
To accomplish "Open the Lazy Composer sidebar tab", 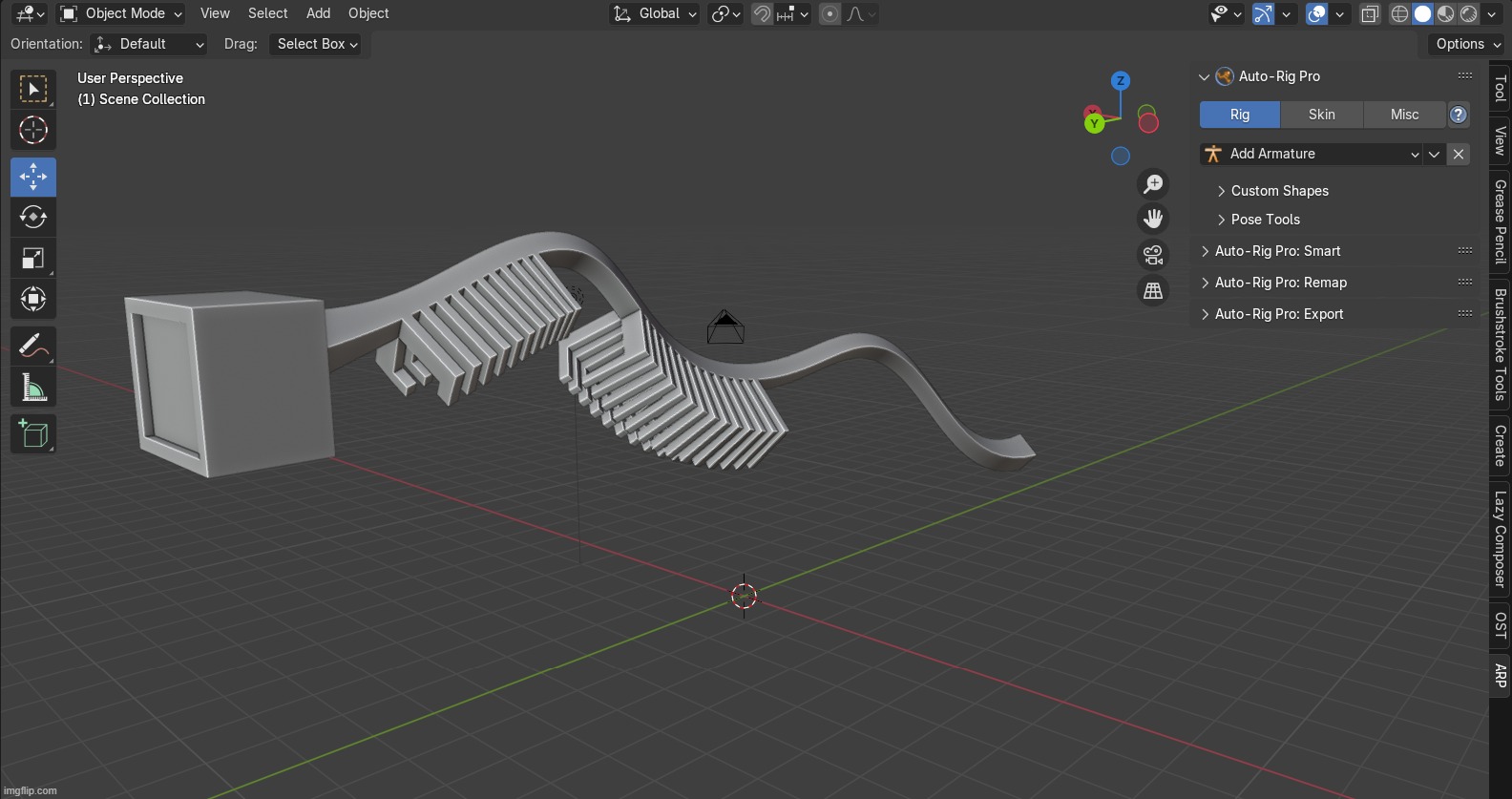I will coord(1501,538).
